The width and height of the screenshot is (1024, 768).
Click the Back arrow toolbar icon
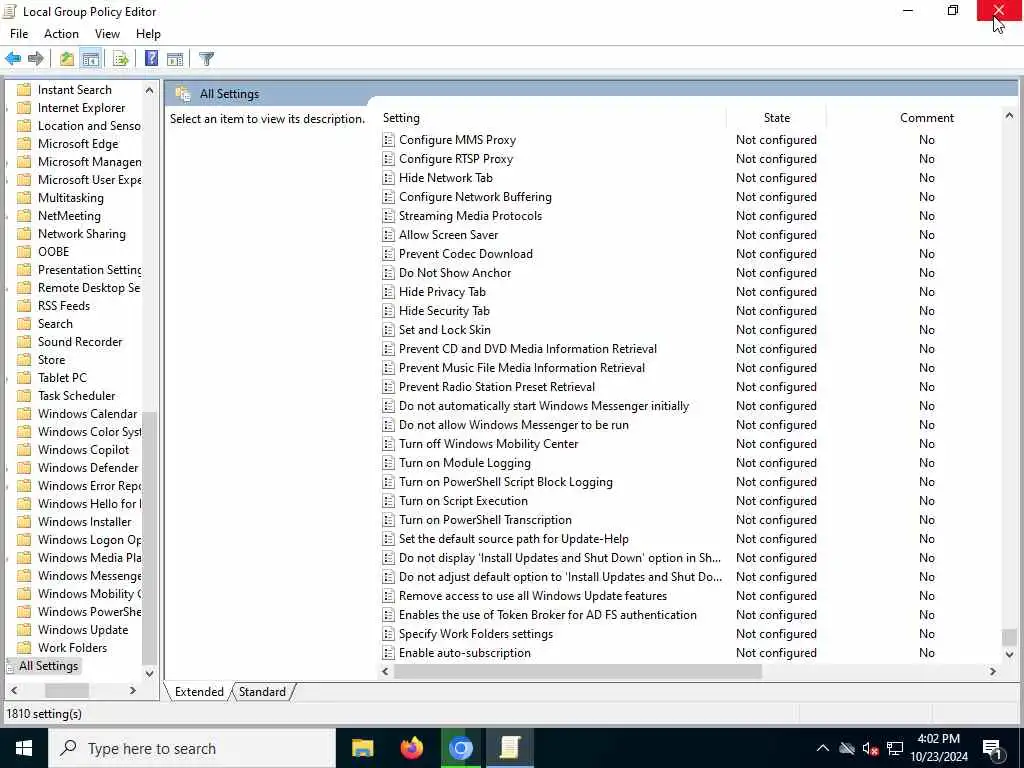click(x=13, y=59)
